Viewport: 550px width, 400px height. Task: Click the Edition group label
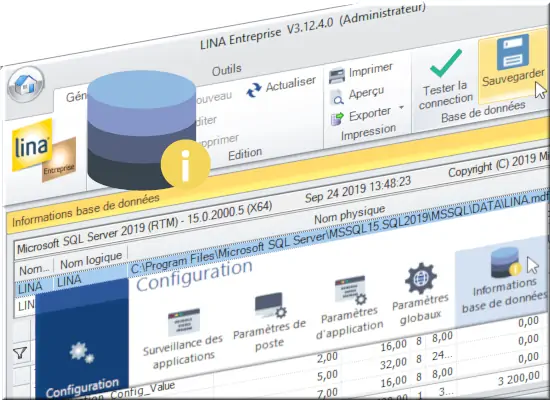pyautogui.click(x=245, y=154)
